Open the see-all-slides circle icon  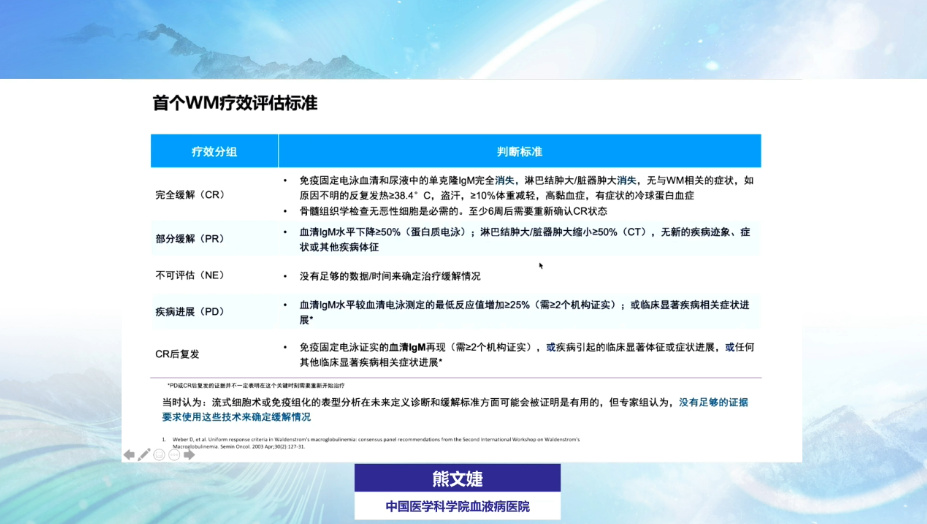(x=159, y=455)
